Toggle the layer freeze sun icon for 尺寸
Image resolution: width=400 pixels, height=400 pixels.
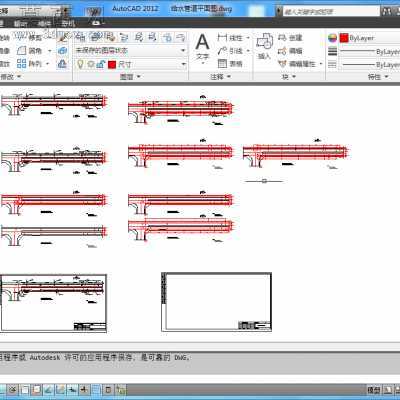[90, 64]
